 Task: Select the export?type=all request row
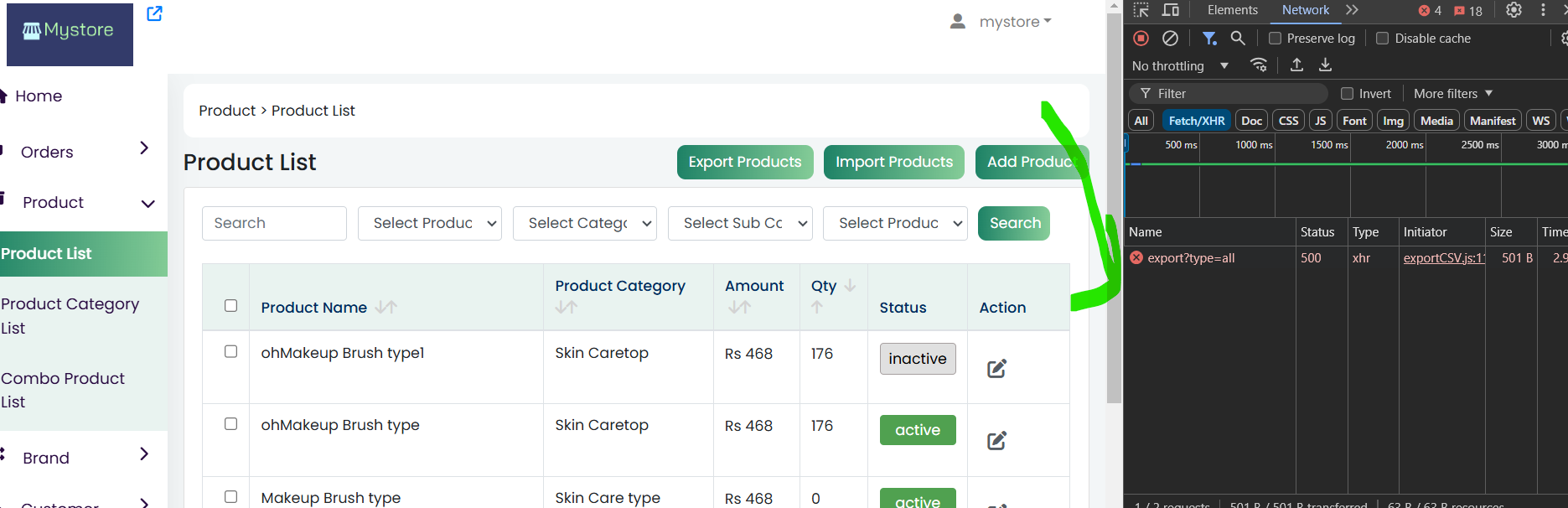[1346, 258]
